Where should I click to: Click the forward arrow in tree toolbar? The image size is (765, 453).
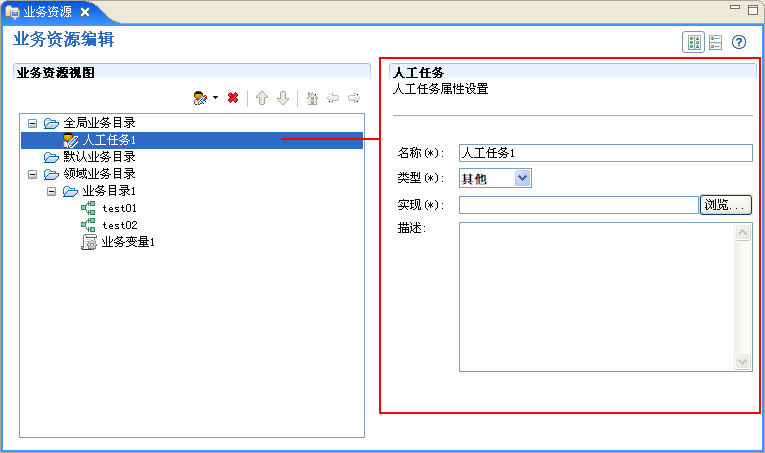tap(353, 98)
